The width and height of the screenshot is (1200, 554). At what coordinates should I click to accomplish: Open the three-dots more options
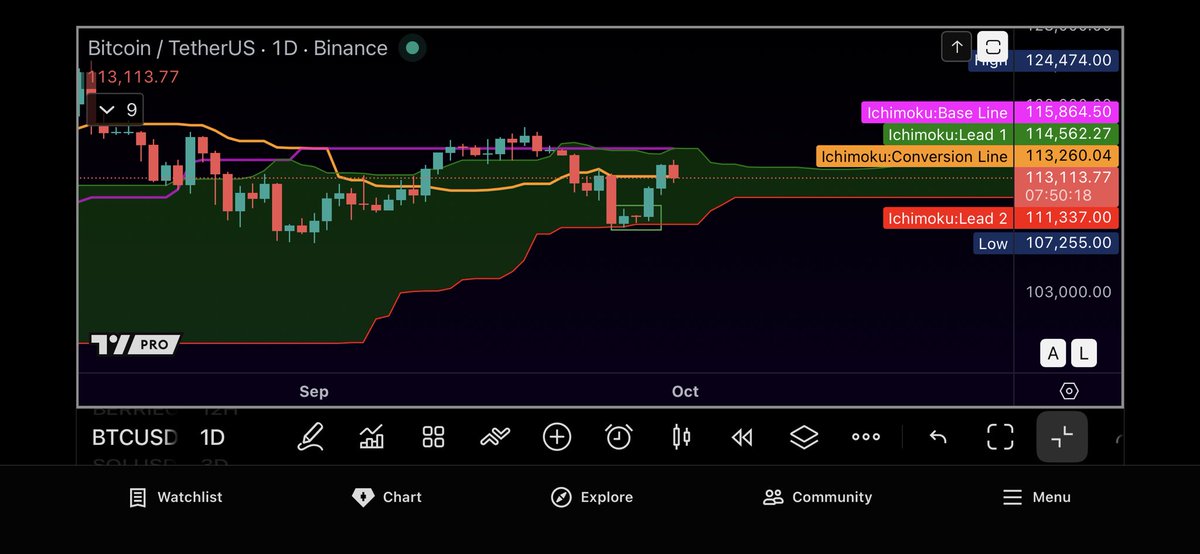(866, 437)
